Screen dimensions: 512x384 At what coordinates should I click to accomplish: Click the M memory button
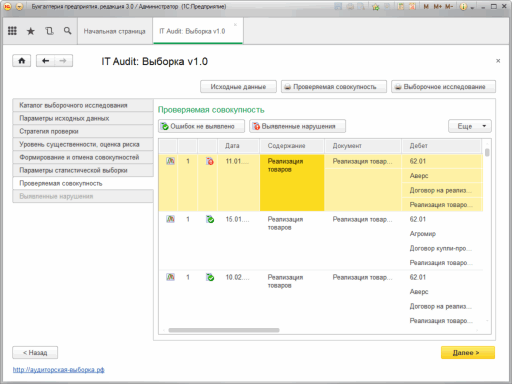click(x=426, y=6)
